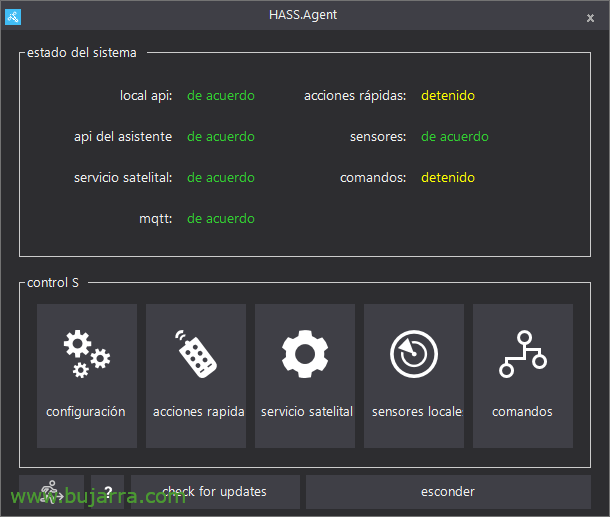Click the api del asistente status value
This screenshot has width=610, height=517.
221,137
